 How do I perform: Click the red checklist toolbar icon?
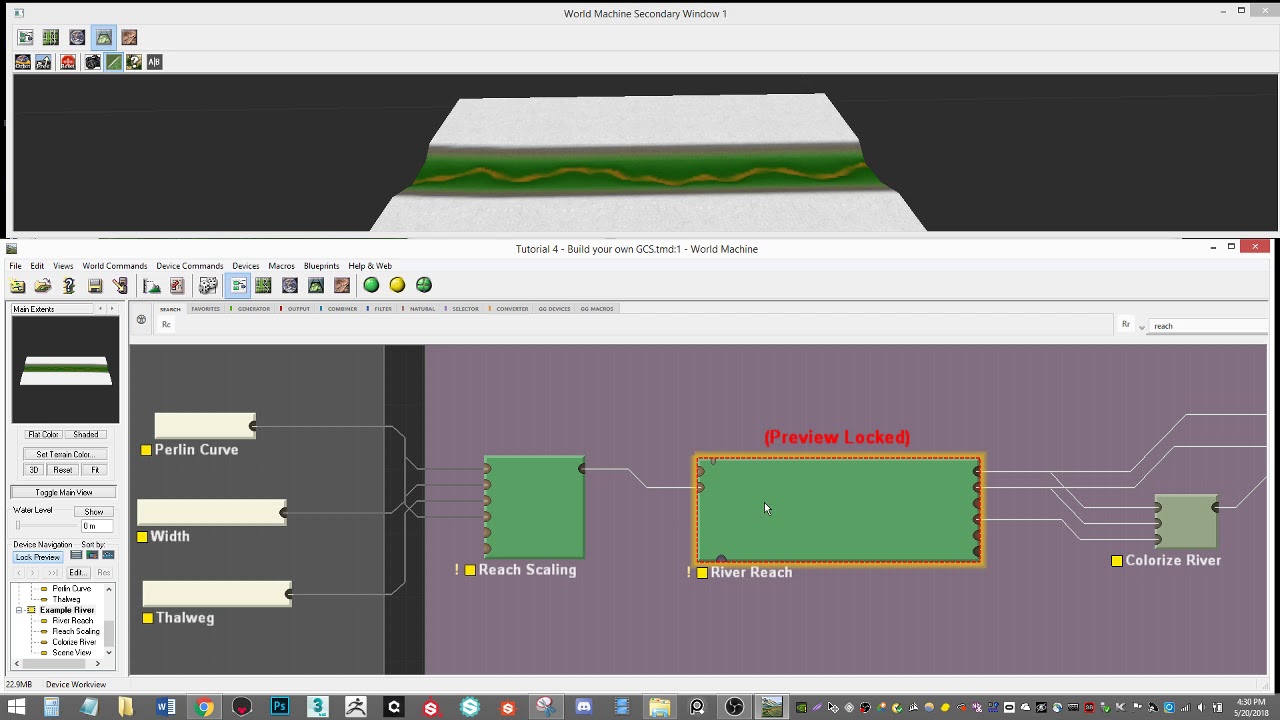(x=177, y=286)
